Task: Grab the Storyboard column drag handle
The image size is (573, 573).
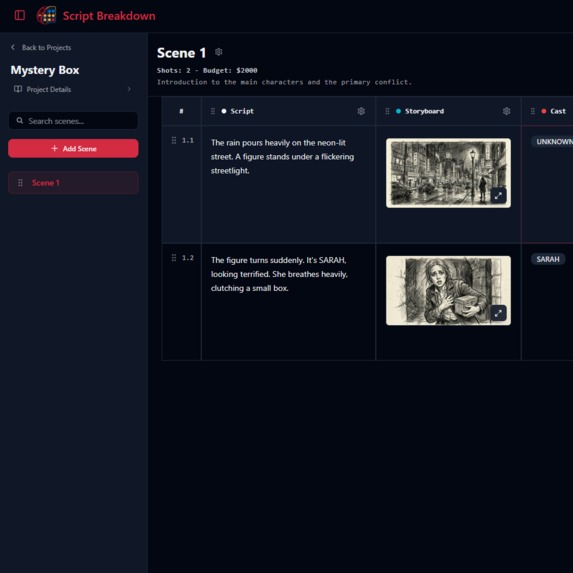Action: (x=387, y=111)
